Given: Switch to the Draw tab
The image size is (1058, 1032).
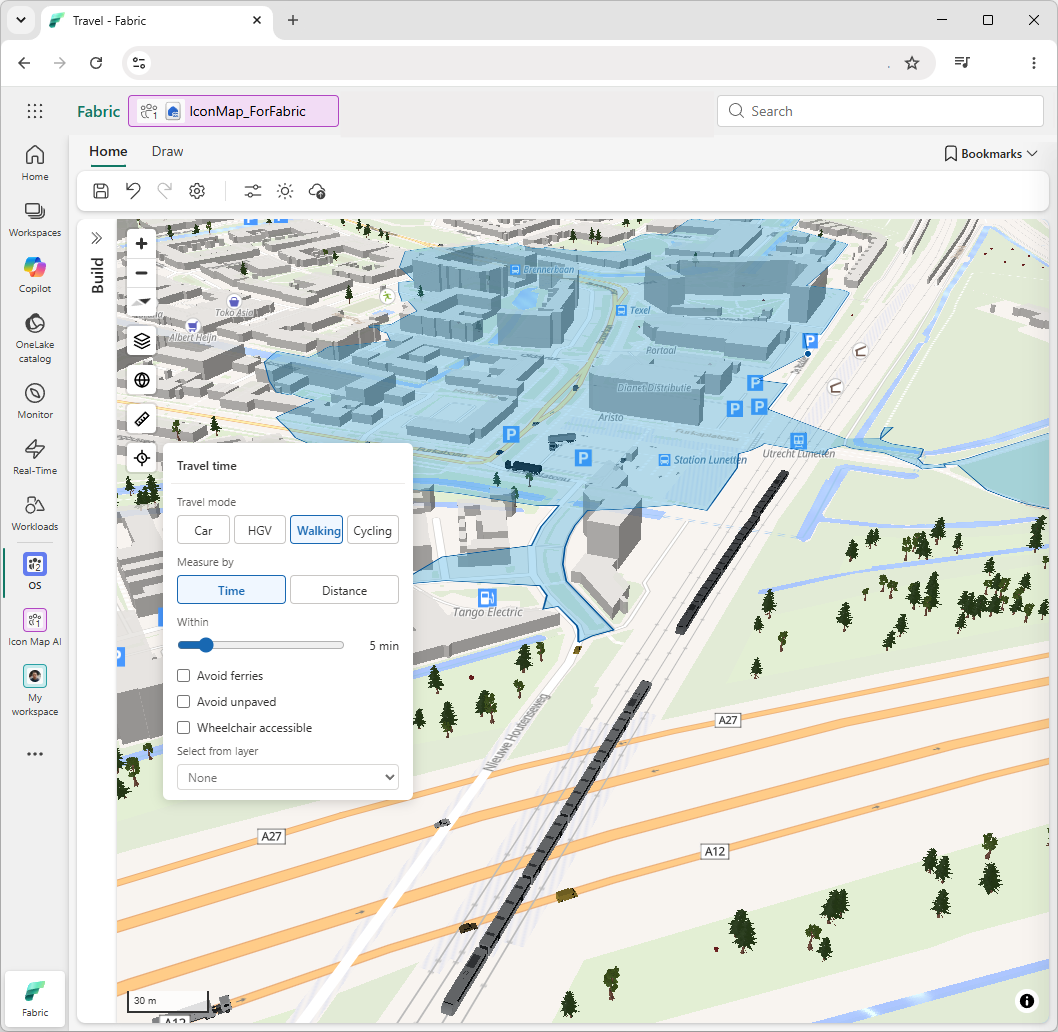Looking at the screenshot, I should (x=167, y=152).
